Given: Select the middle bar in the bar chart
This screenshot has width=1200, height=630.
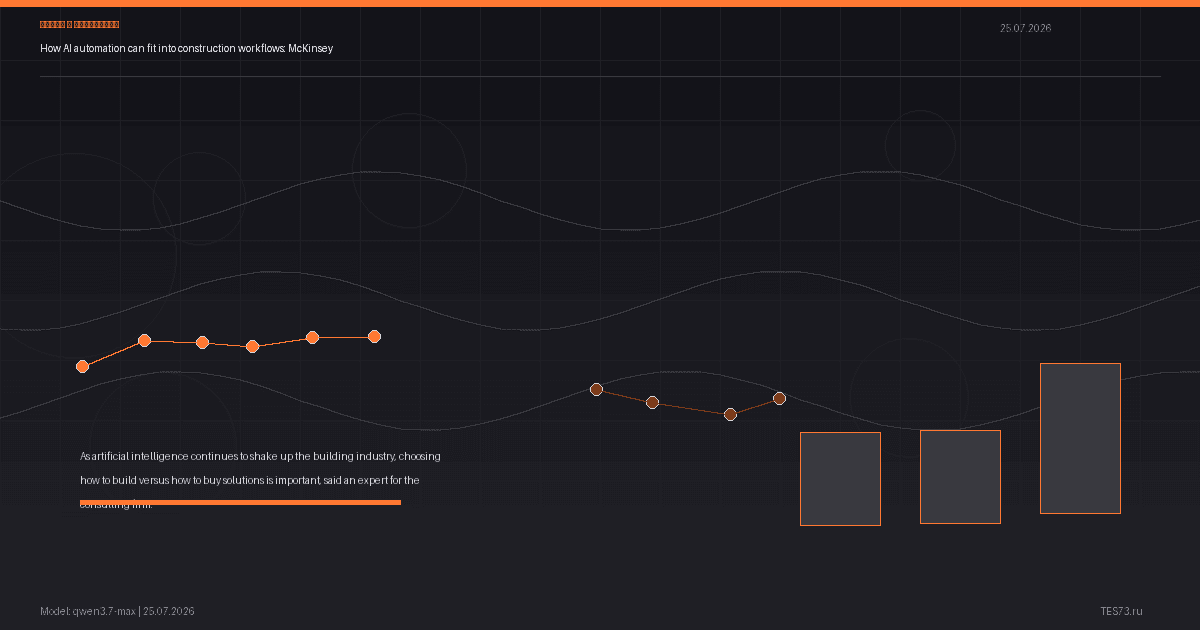Looking at the screenshot, I should pyautogui.click(x=960, y=477).
